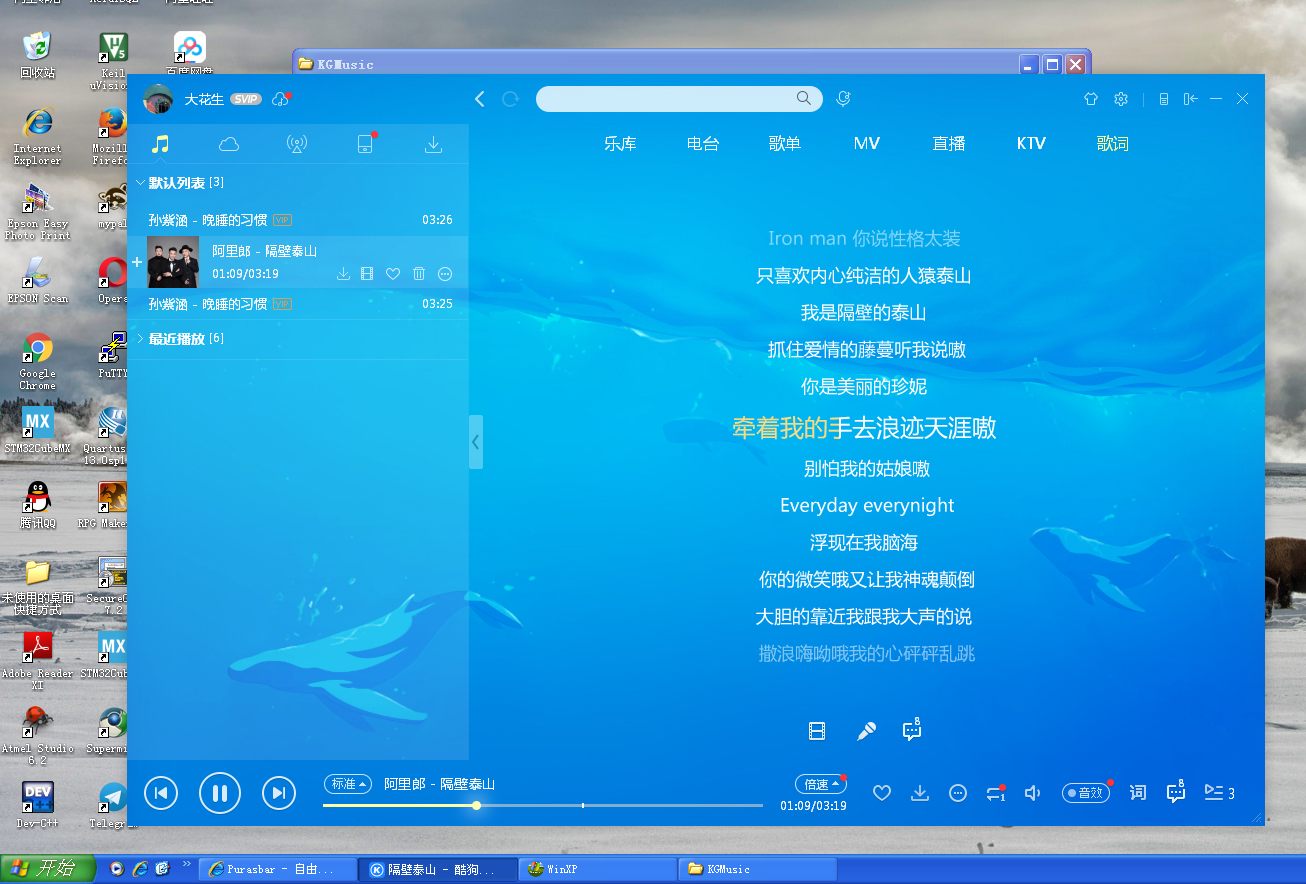Open the 倍速 playback speed dropdown

pos(820,784)
